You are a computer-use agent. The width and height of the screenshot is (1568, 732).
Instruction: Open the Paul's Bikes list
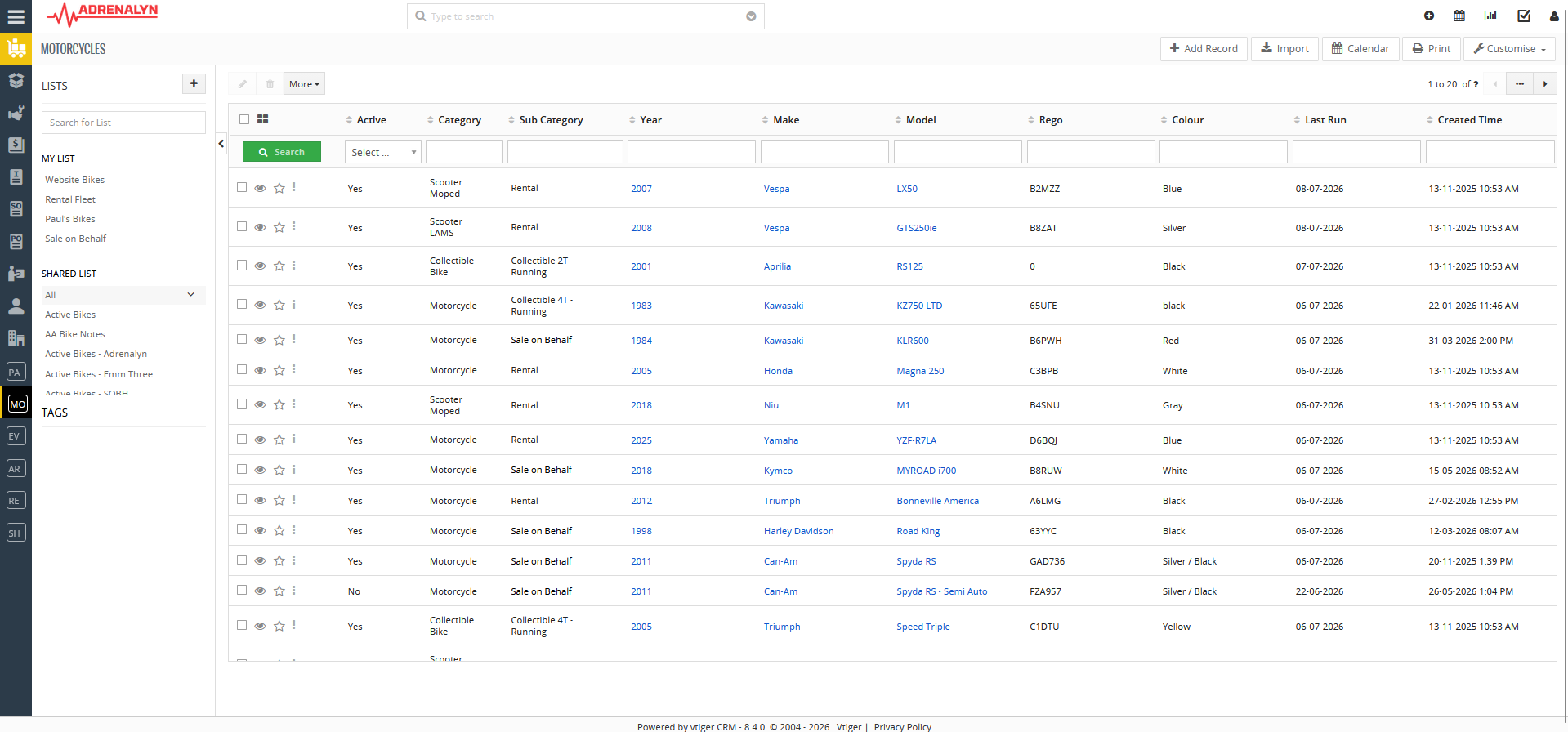coord(70,219)
